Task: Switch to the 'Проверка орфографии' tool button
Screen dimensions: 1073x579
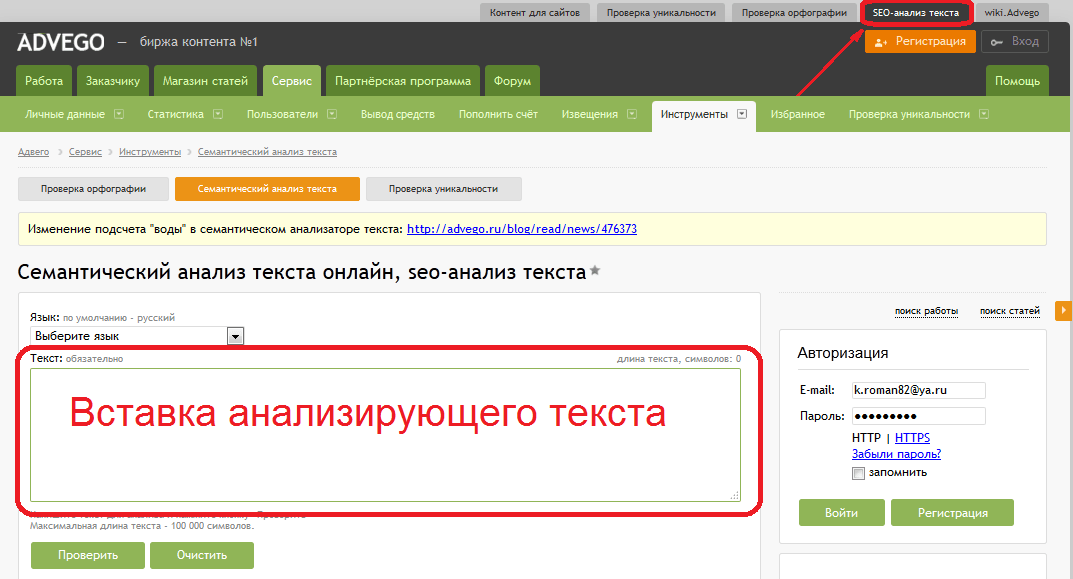Action: (x=93, y=189)
